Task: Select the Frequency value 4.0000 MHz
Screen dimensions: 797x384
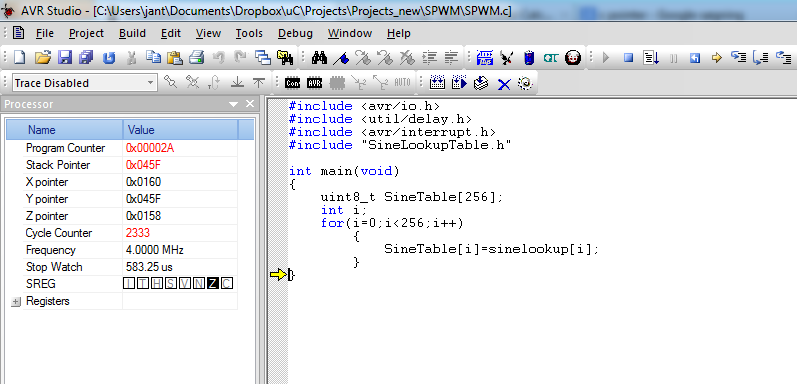Action: [x=155, y=250]
